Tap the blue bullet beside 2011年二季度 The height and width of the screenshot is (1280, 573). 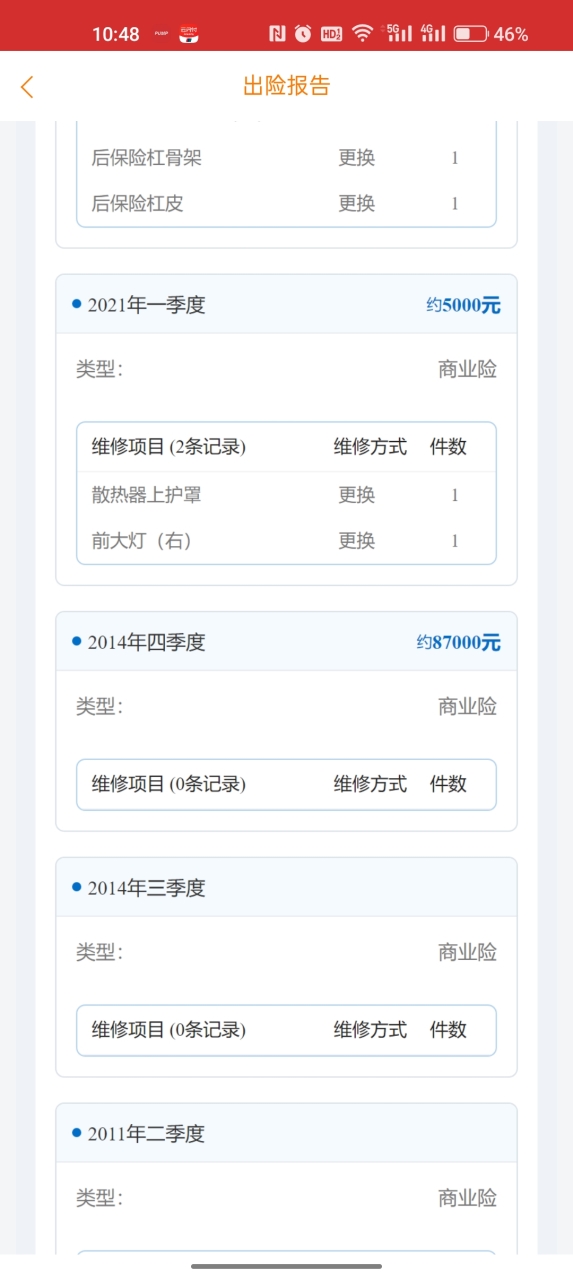77,1132
